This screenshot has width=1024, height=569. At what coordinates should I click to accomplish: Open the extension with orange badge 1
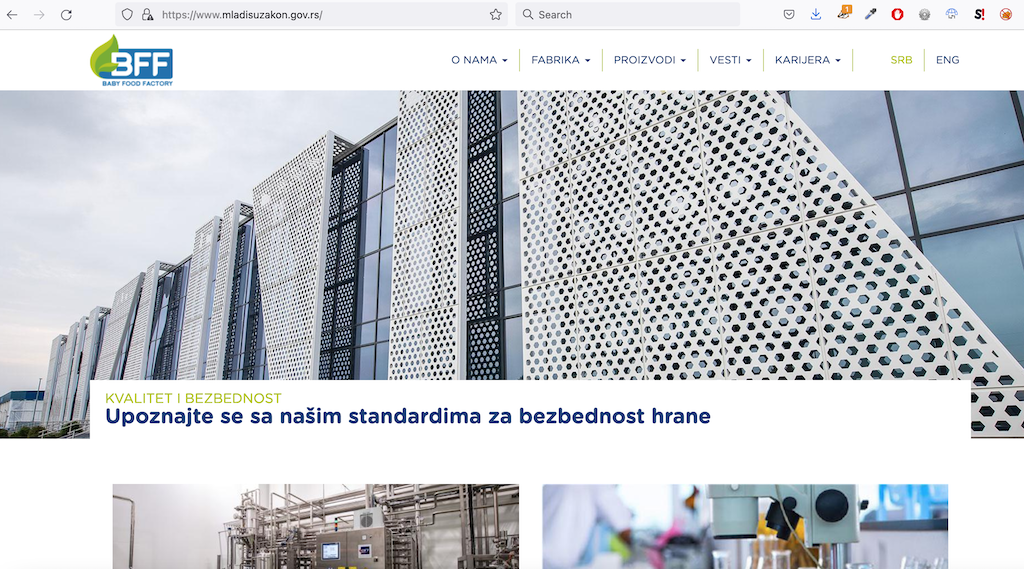[844, 13]
